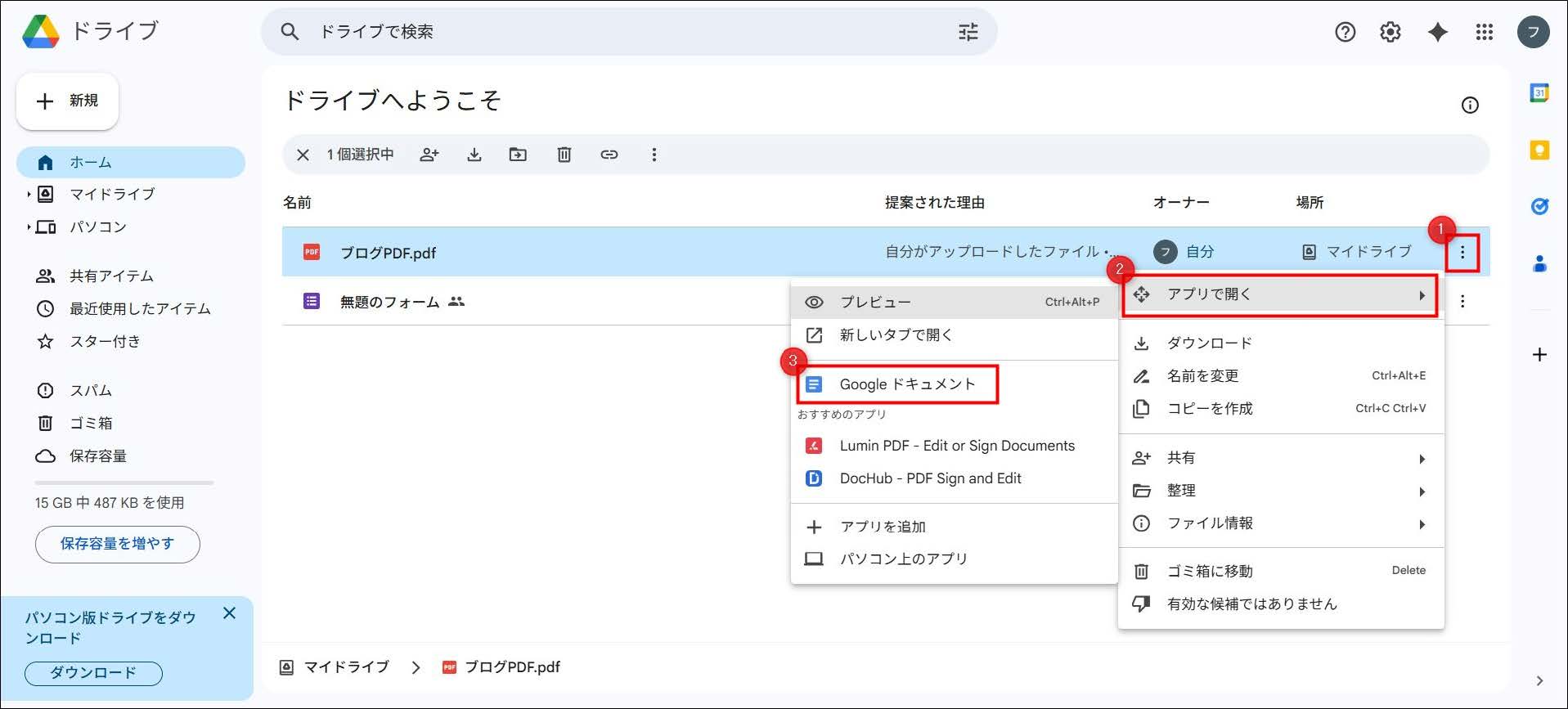Screen dimensions: 1568x709
Task: Expand the パソコン tree item
Action: tap(29, 227)
